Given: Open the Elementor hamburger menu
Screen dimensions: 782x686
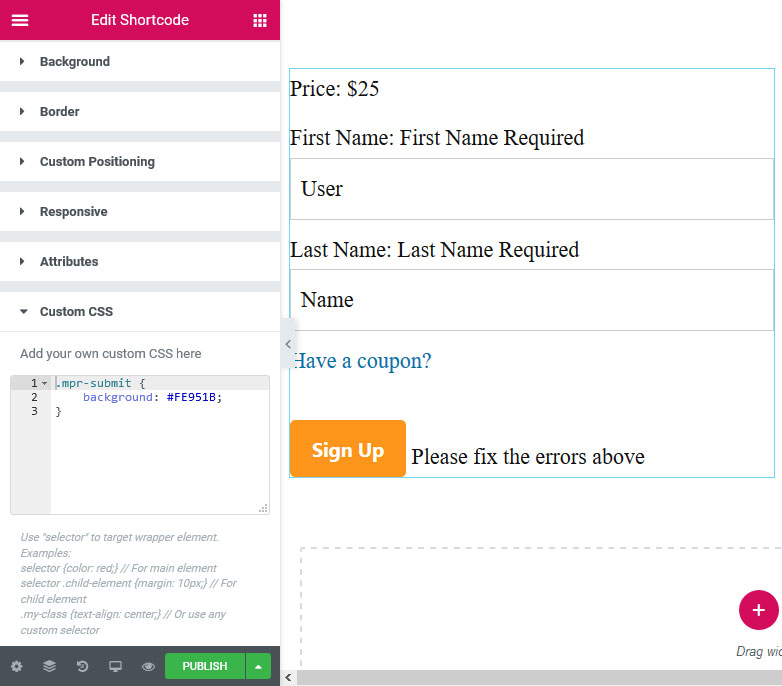Looking at the screenshot, I should tap(20, 20).
